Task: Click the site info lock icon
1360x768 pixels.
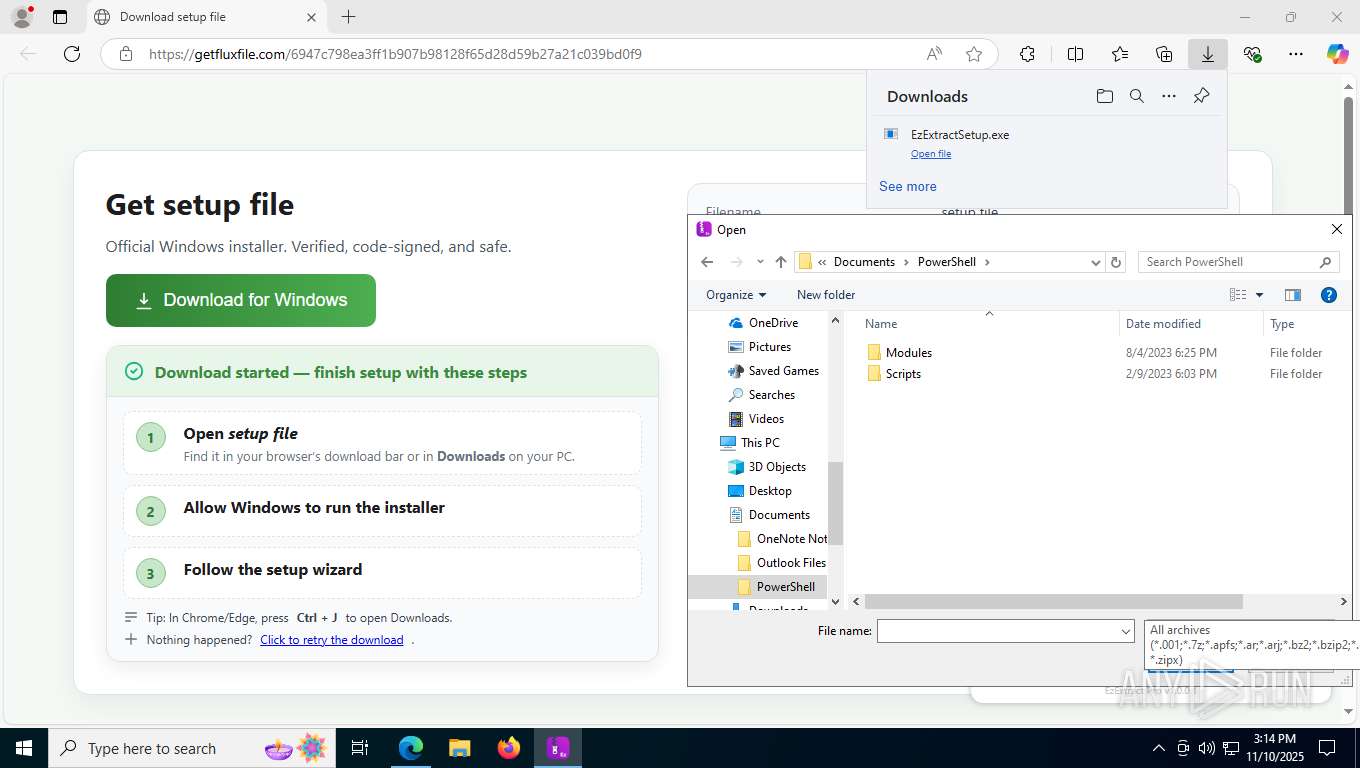Action: point(125,54)
